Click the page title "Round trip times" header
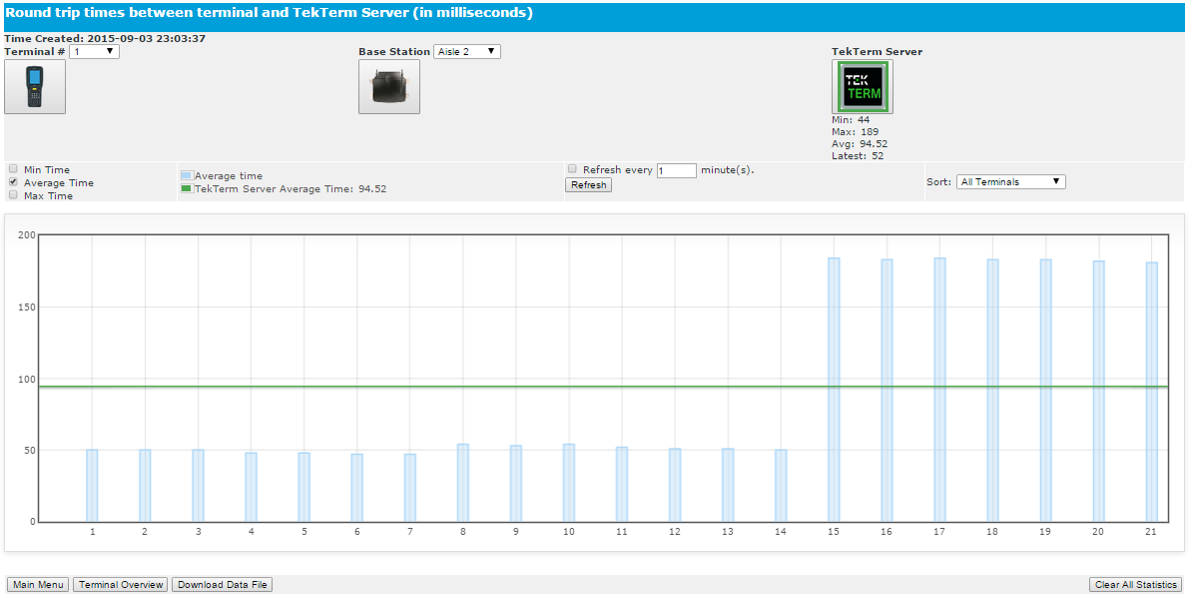The image size is (1190, 598). [x=269, y=13]
